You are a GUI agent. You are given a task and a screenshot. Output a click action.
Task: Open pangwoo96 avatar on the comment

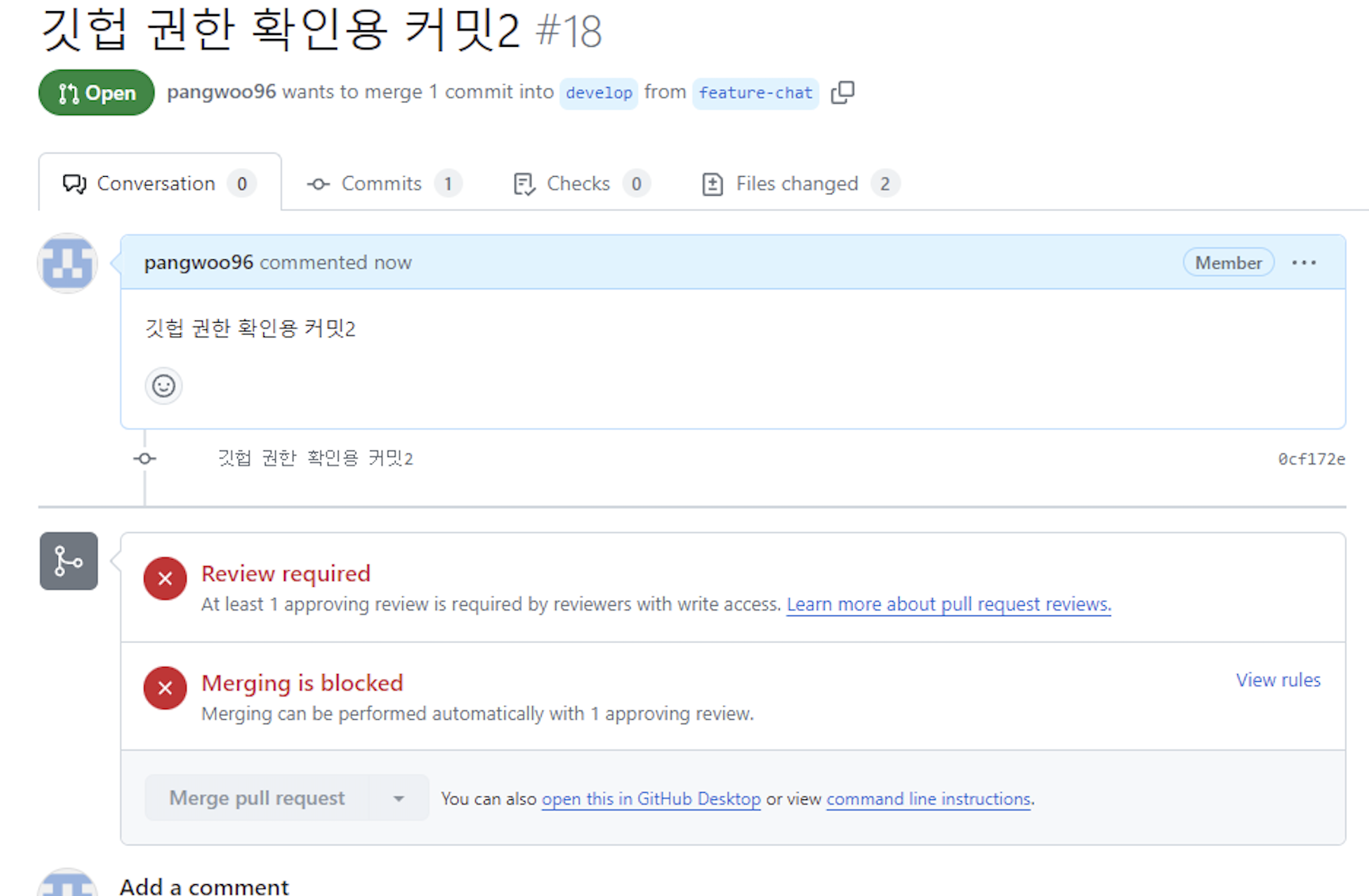click(x=67, y=263)
